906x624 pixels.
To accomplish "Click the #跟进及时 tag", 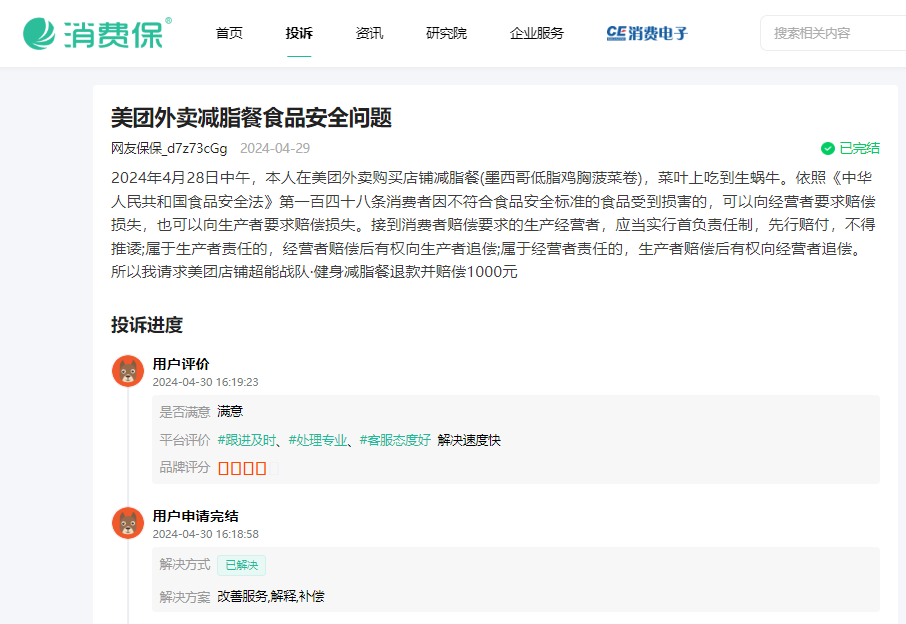I will 247,440.
